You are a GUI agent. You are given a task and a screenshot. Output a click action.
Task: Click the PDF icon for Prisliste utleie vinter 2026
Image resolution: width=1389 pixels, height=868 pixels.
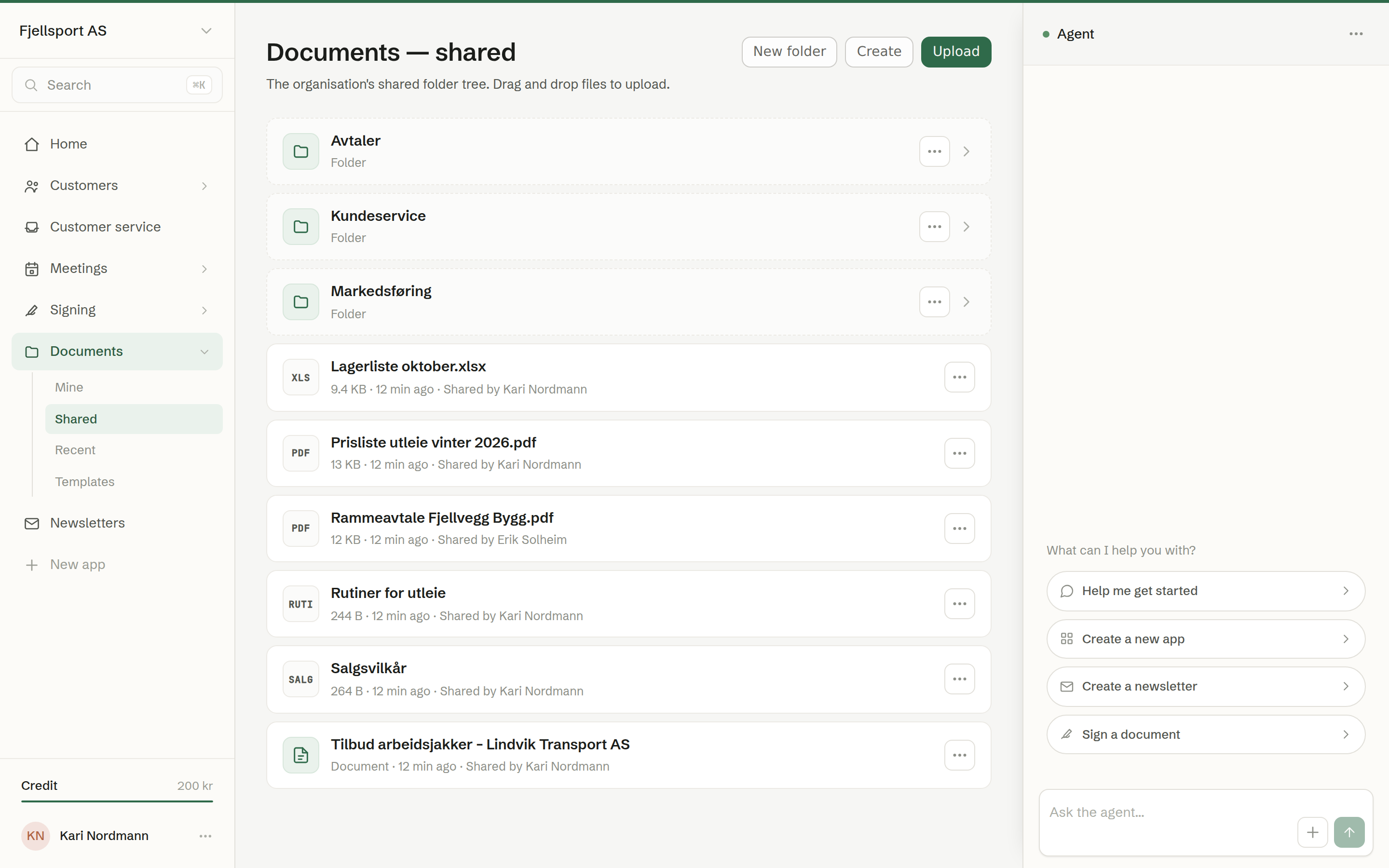(301, 453)
